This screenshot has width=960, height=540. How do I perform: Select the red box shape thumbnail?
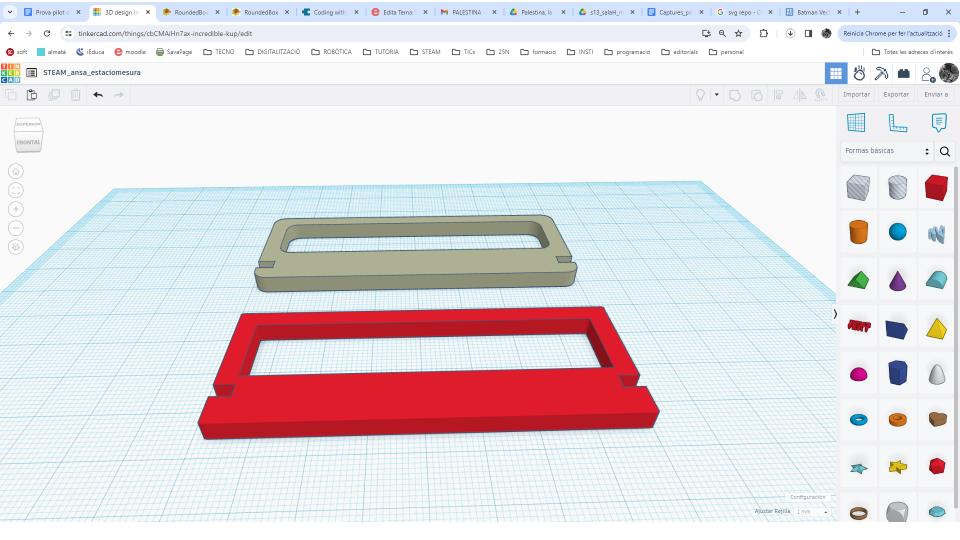(936, 187)
